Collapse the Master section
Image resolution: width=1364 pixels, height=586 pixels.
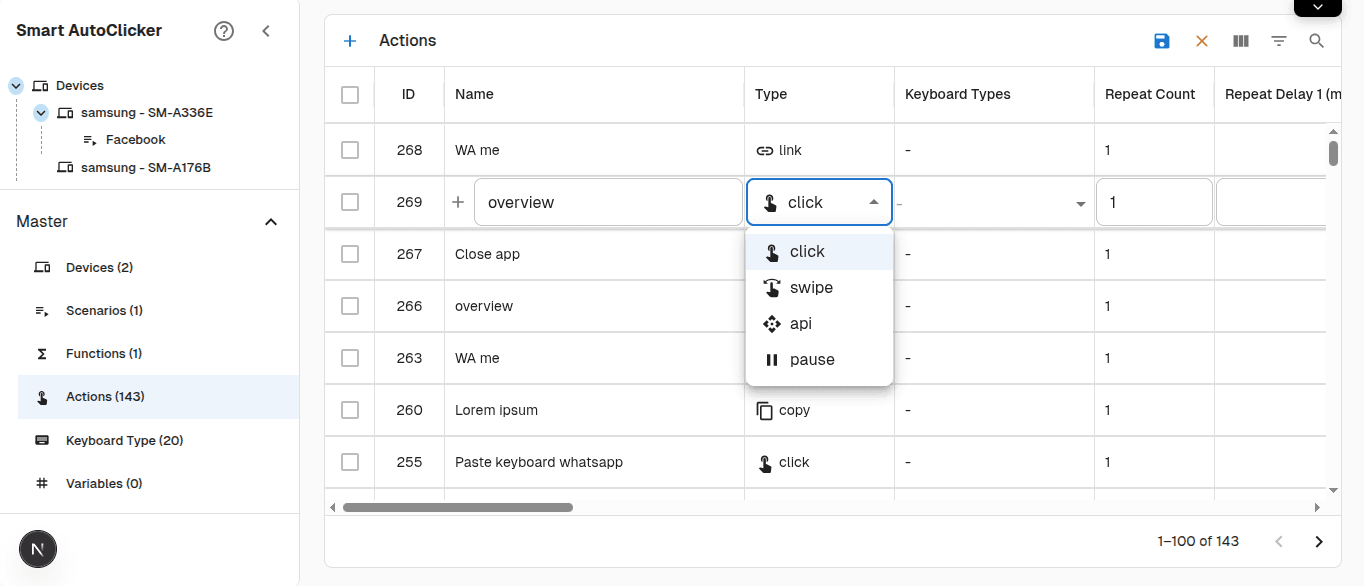[270, 221]
